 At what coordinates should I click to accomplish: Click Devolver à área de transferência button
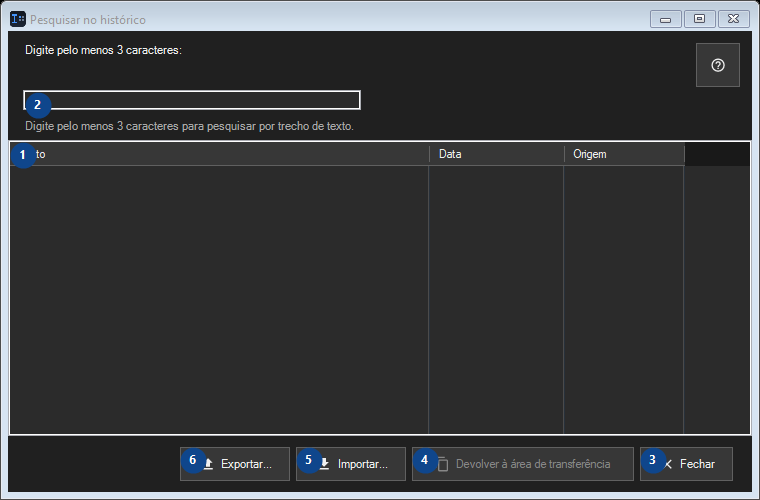click(522, 464)
